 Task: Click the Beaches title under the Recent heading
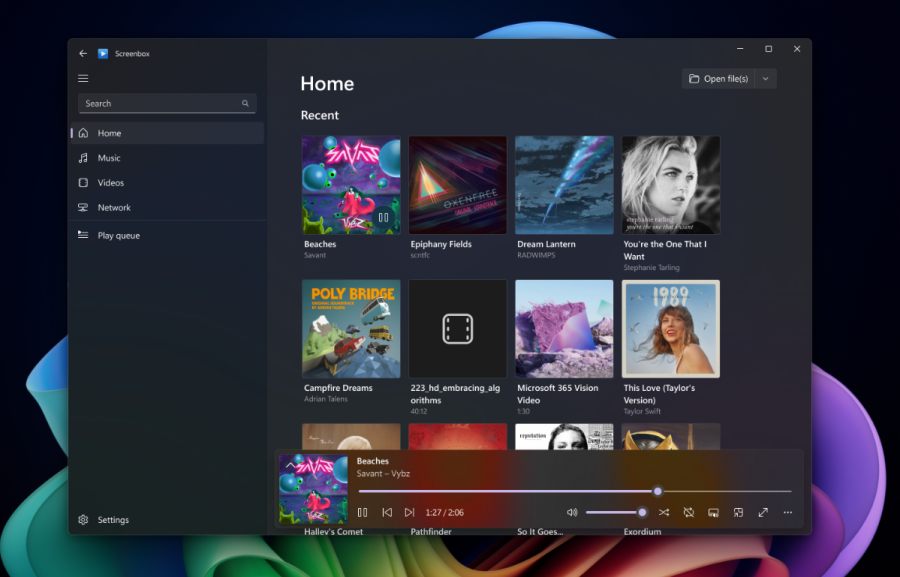tap(320, 244)
